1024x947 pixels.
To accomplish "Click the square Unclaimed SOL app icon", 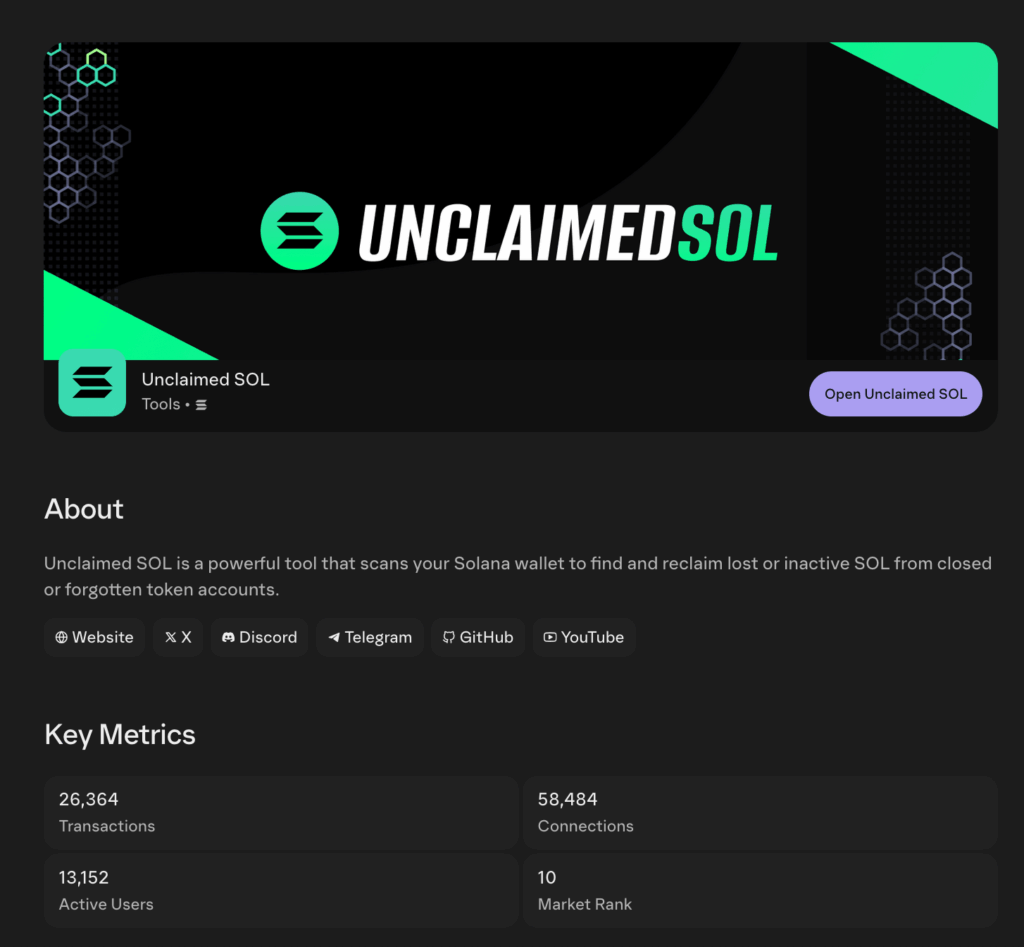I will coord(92,383).
